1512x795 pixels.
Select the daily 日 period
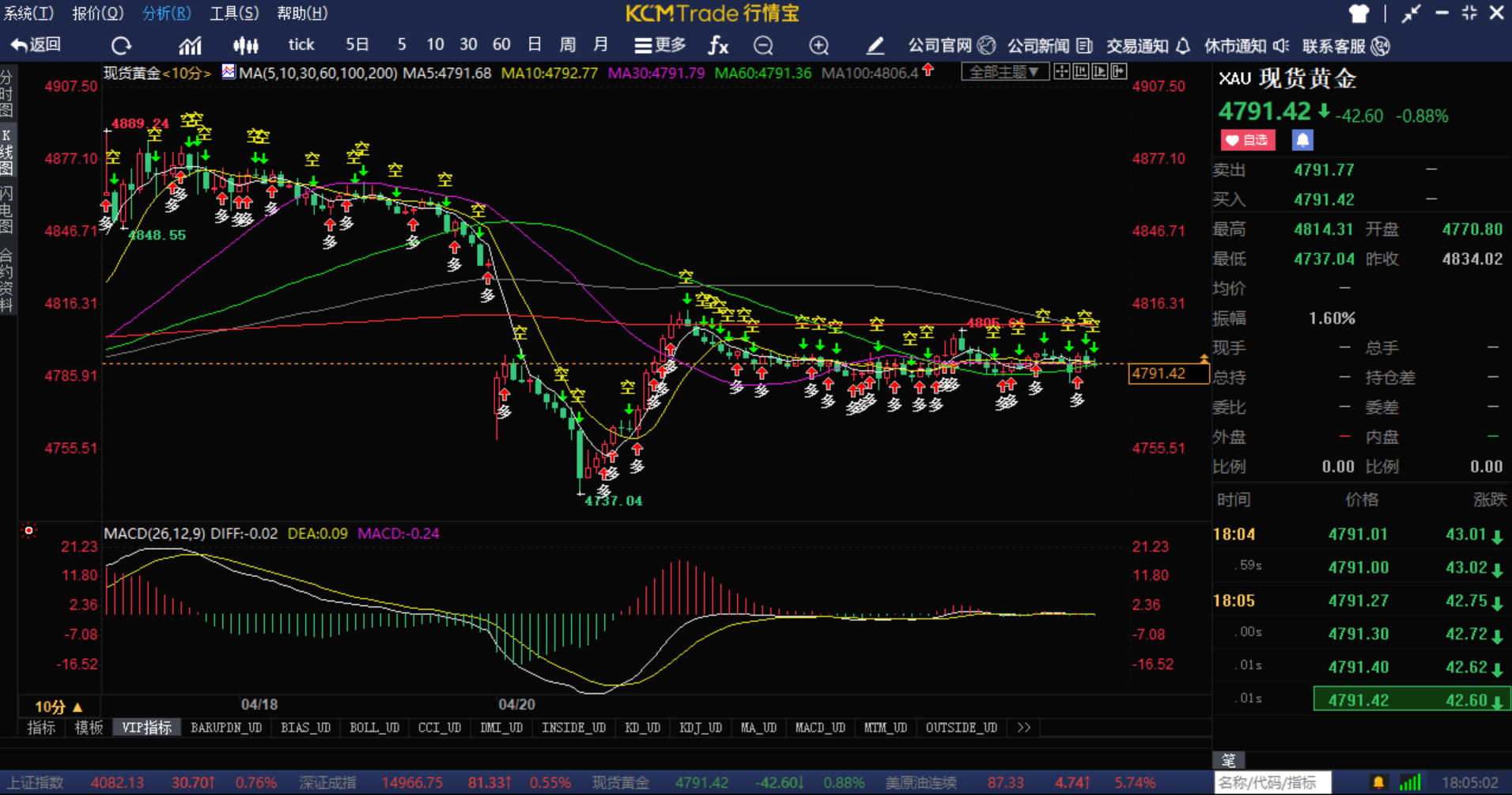pyautogui.click(x=535, y=45)
